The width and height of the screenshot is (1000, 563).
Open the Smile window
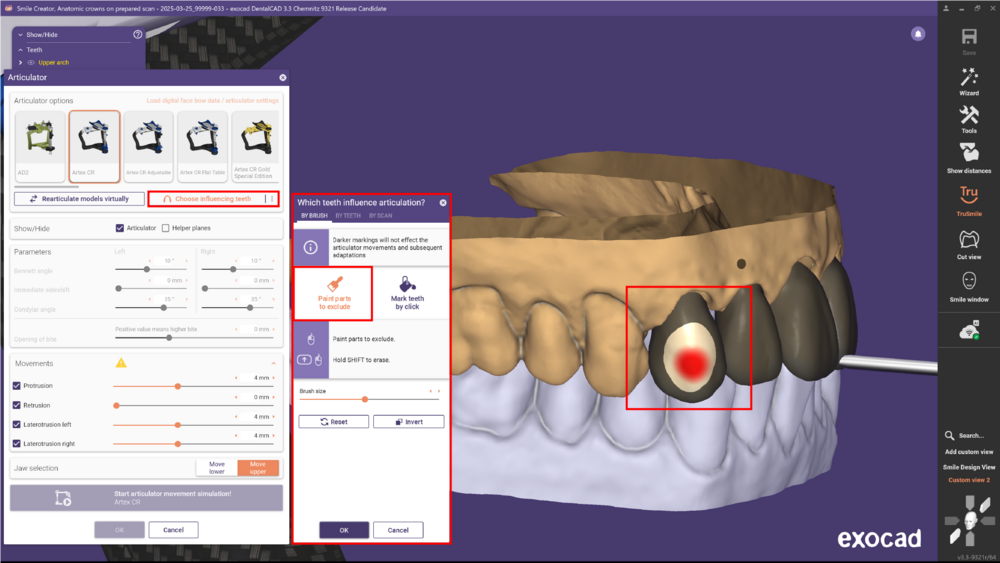coord(969,281)
